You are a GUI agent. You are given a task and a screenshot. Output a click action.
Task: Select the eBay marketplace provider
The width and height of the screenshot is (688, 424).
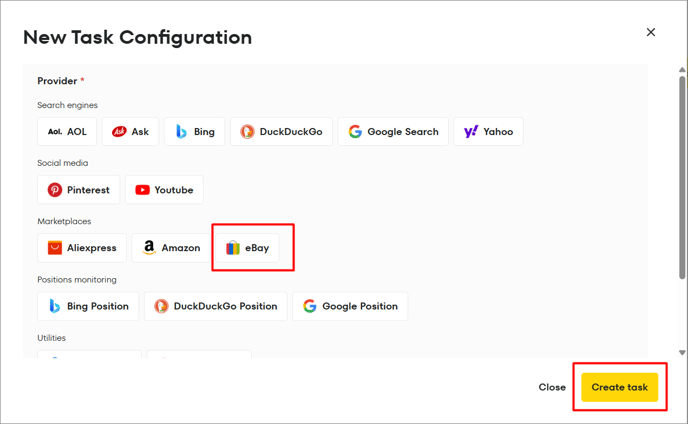click(x=247, y=248)
